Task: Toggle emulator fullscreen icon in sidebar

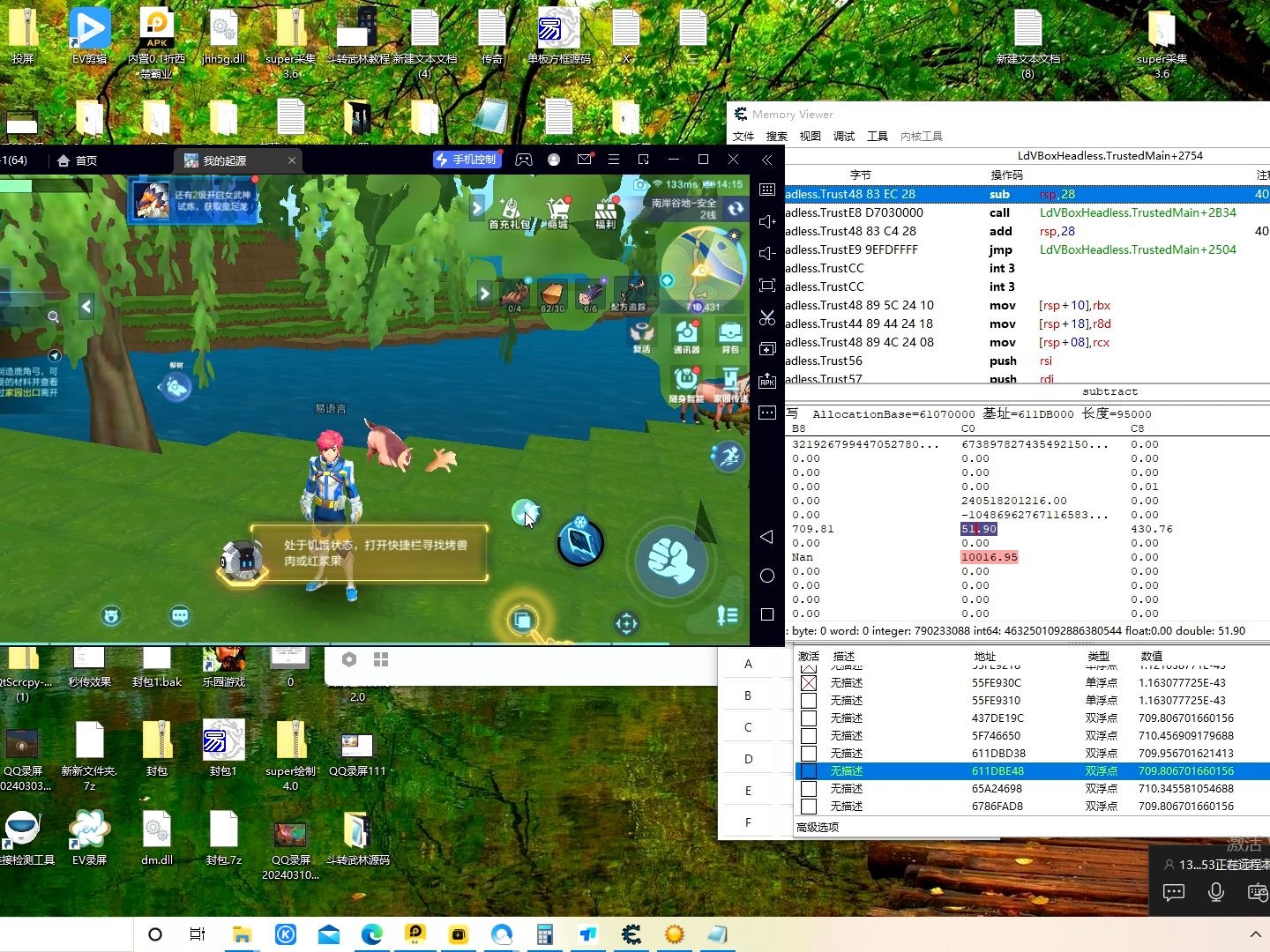Action: click(x=767, y=285)
